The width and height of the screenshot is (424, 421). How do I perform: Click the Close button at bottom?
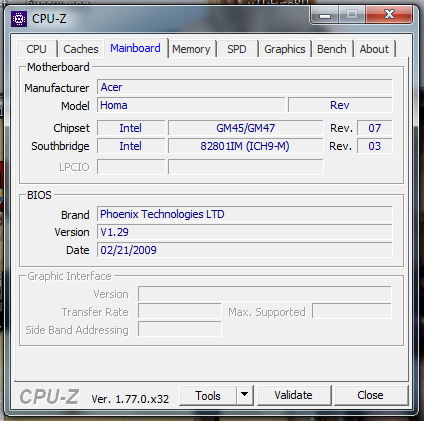370,395
